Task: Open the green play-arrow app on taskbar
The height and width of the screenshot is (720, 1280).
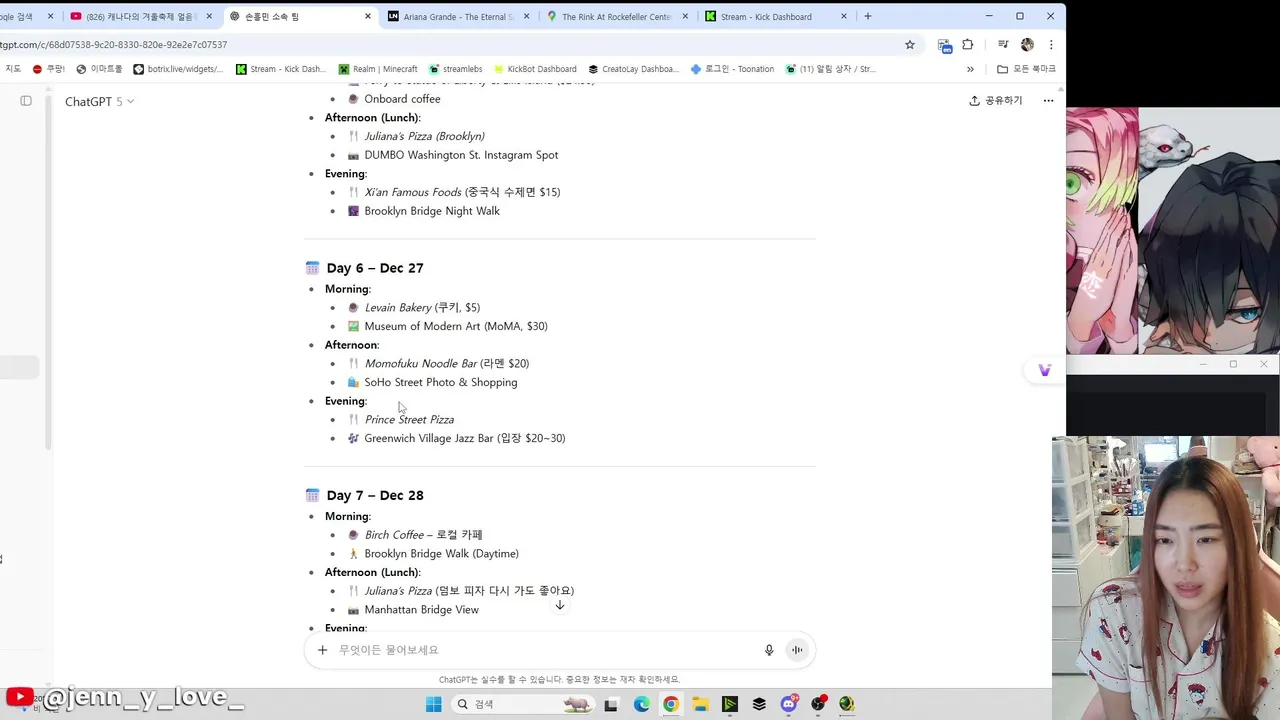Action: pyautogui.click(x=730, y=704)
